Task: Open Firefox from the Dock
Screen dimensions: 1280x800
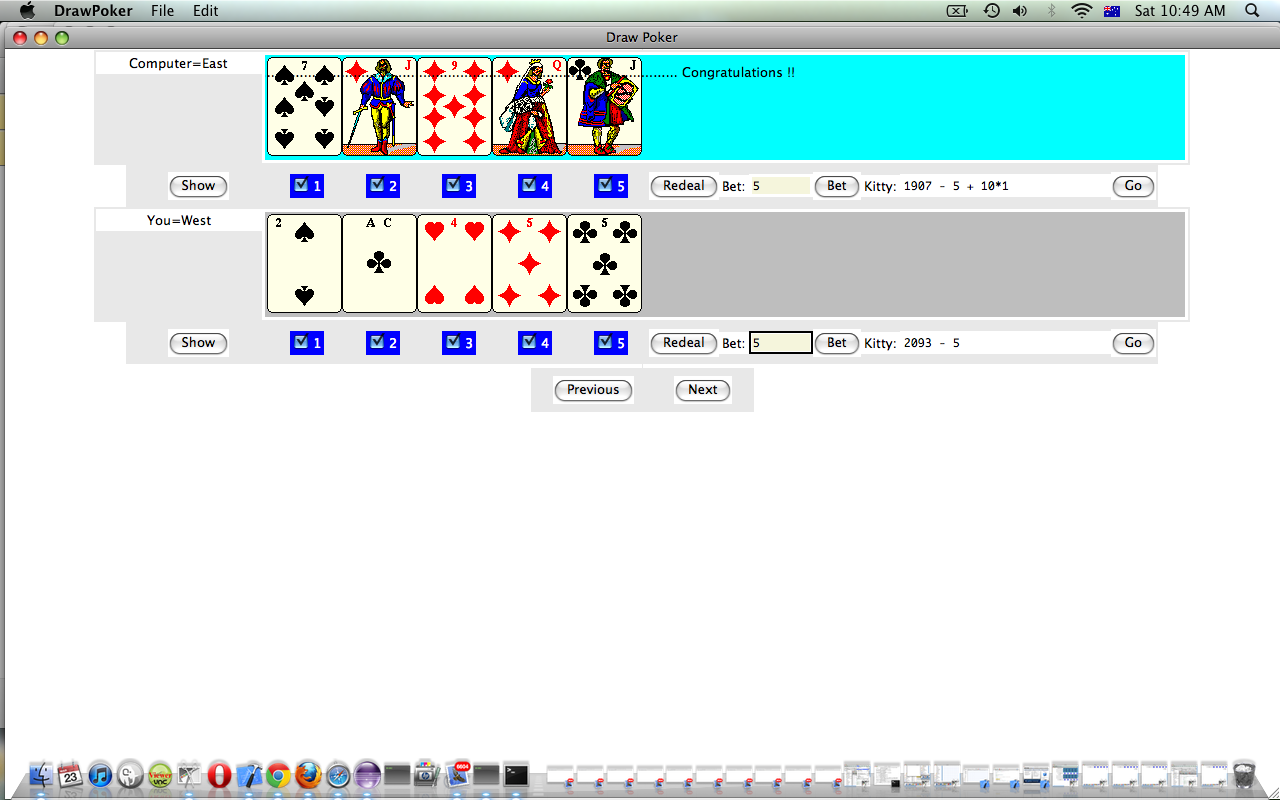Action: [308, 775]
